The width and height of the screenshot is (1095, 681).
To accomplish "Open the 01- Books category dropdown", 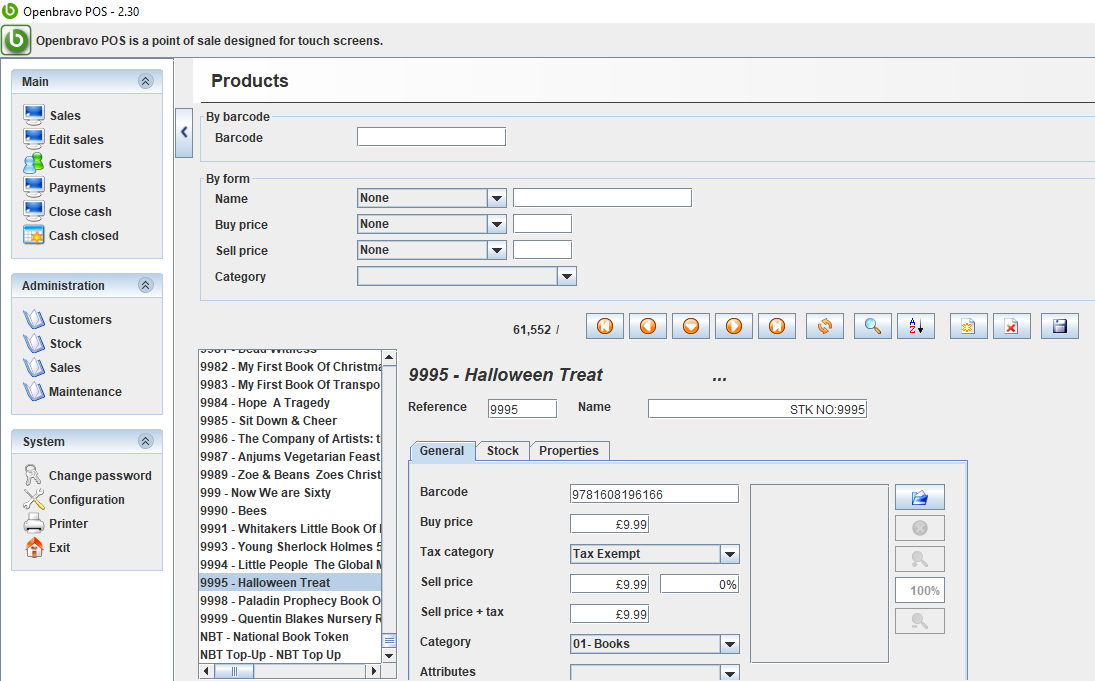I will coord(730,644).
